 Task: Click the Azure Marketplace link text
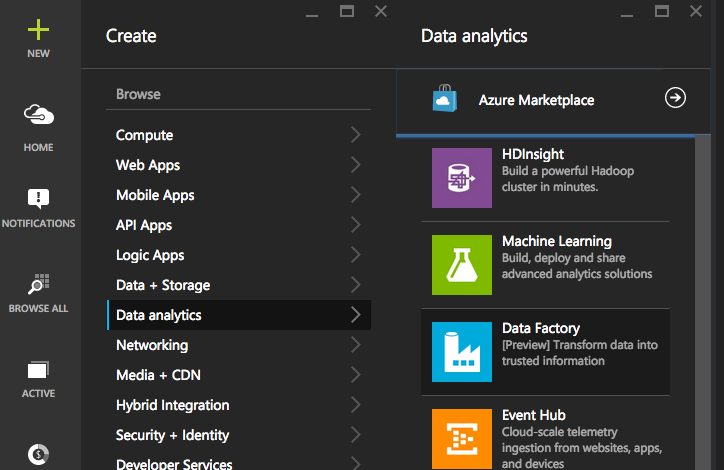pyautogui.click(x=536, y=100)
